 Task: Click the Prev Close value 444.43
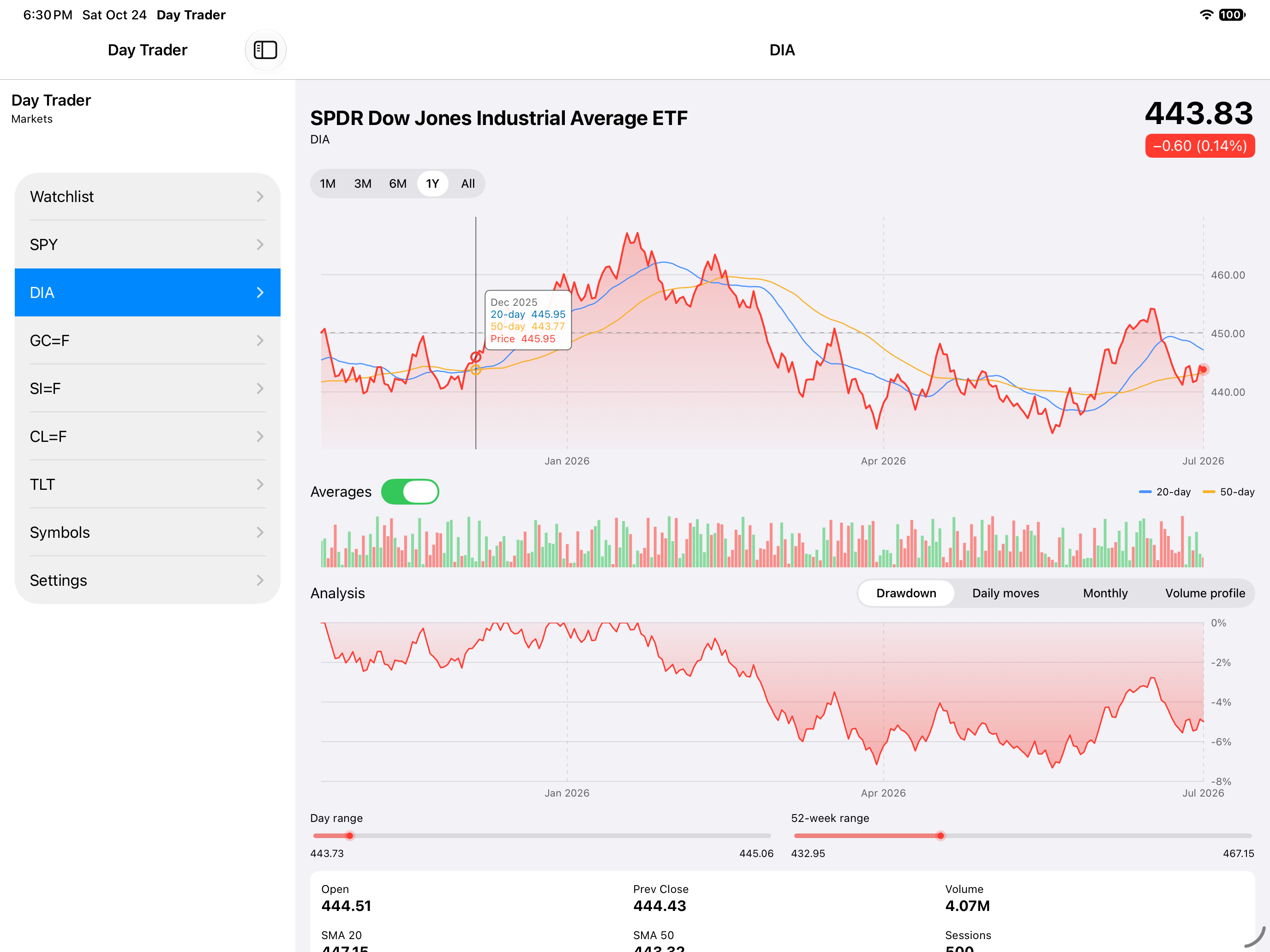(659, 906)
